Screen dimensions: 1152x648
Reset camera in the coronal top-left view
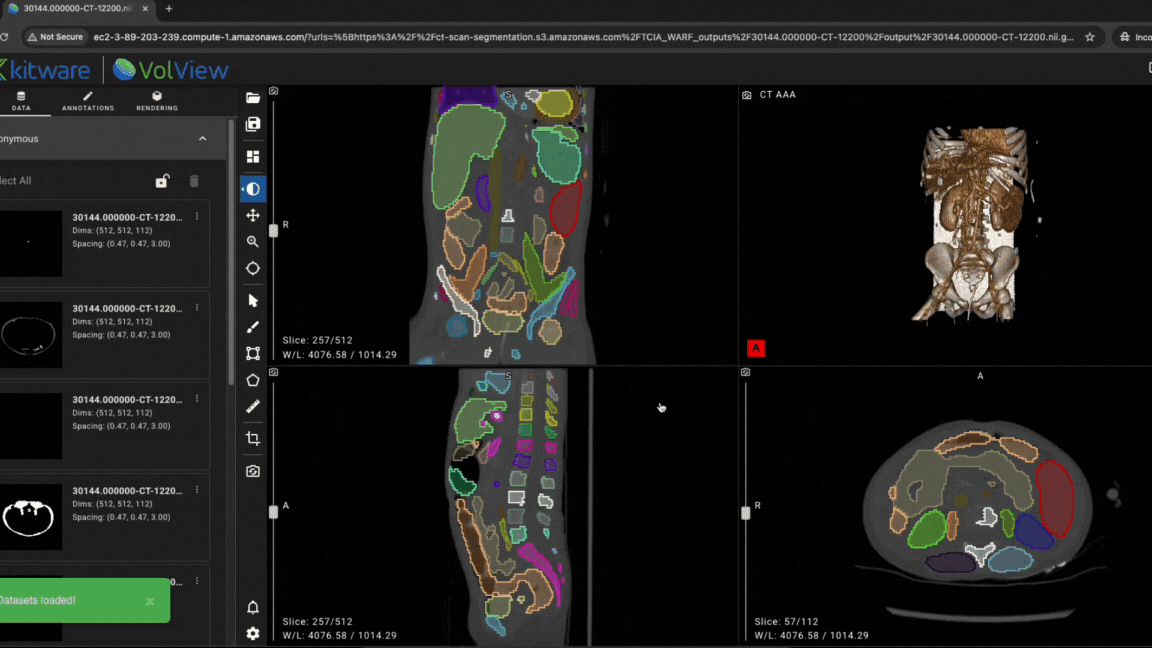coord(273,91)
